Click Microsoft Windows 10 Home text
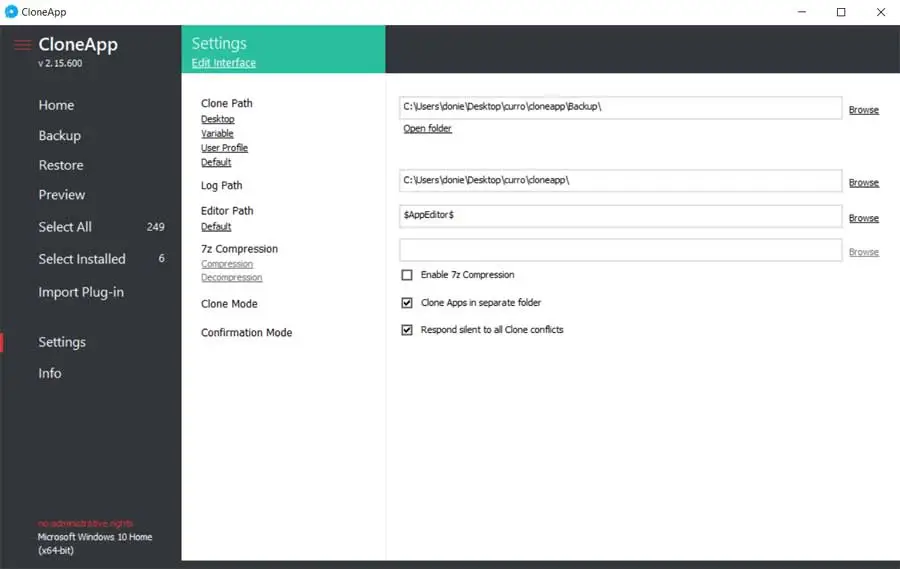 [95, 537]
